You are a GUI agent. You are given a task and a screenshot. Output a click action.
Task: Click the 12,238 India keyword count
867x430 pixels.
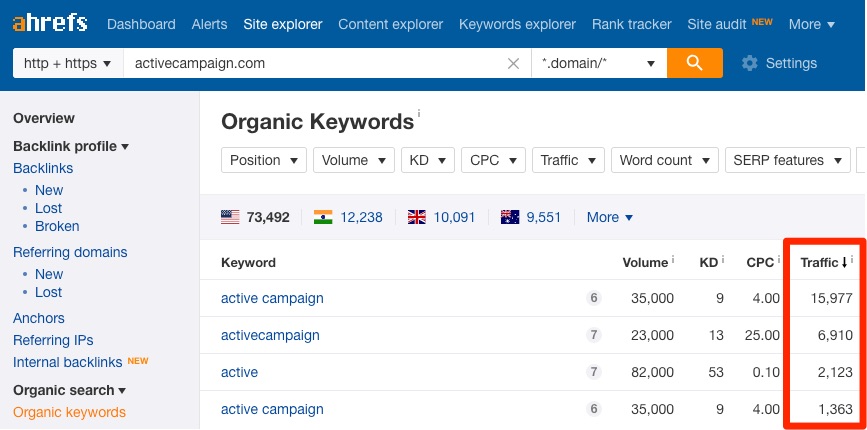[361, 217]
